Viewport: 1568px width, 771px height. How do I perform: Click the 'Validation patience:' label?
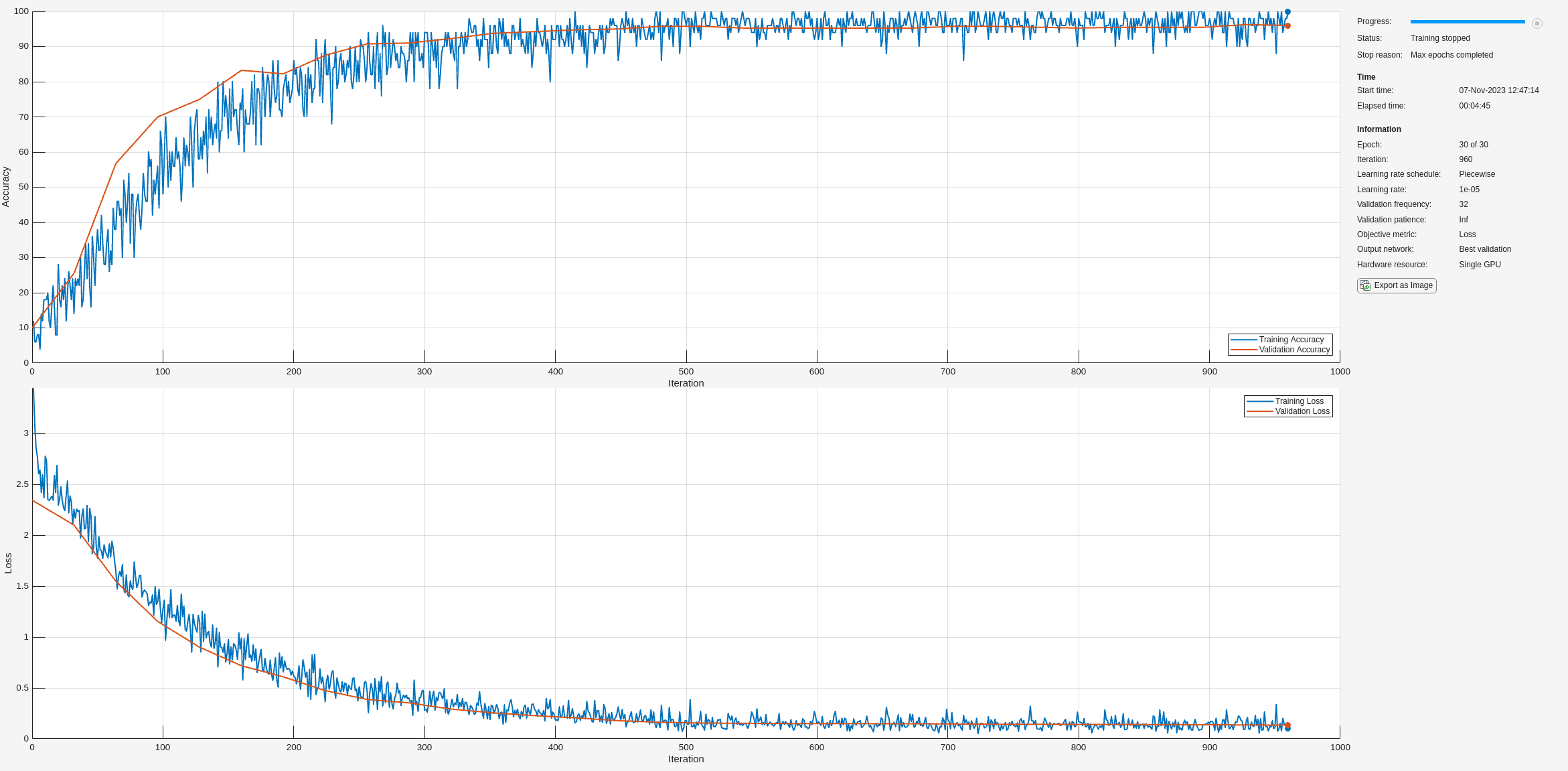(x=1391, y=220)
